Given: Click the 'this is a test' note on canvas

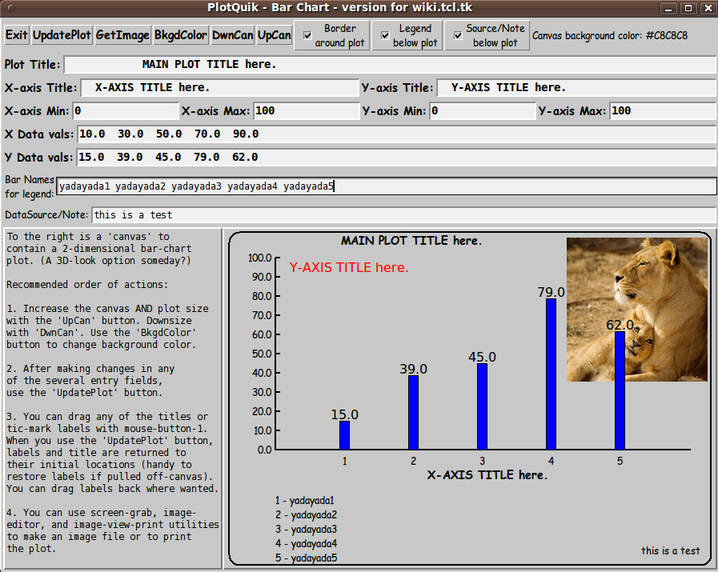Looking at the screenshot, I should tap(670, 550).
